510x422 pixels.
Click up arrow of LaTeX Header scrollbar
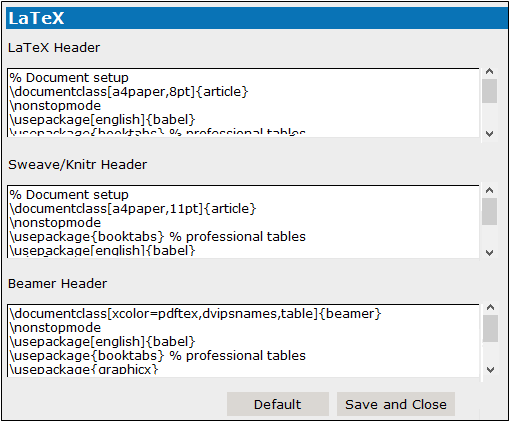click(489, 71)
